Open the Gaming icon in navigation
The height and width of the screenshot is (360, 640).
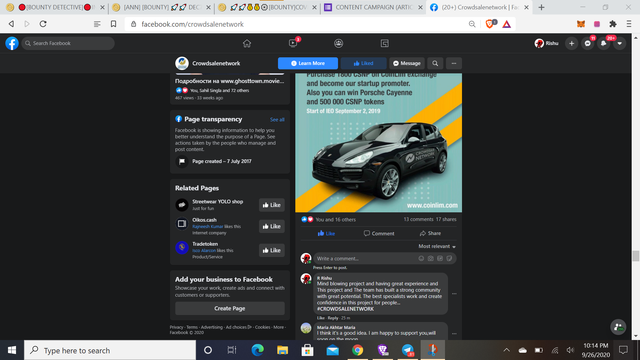point(384,43)
